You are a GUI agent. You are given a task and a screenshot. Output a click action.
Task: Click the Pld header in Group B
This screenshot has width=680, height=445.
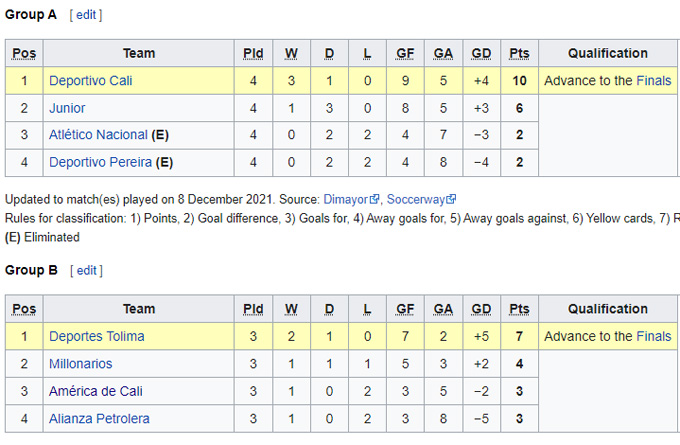tap(253, 309)
